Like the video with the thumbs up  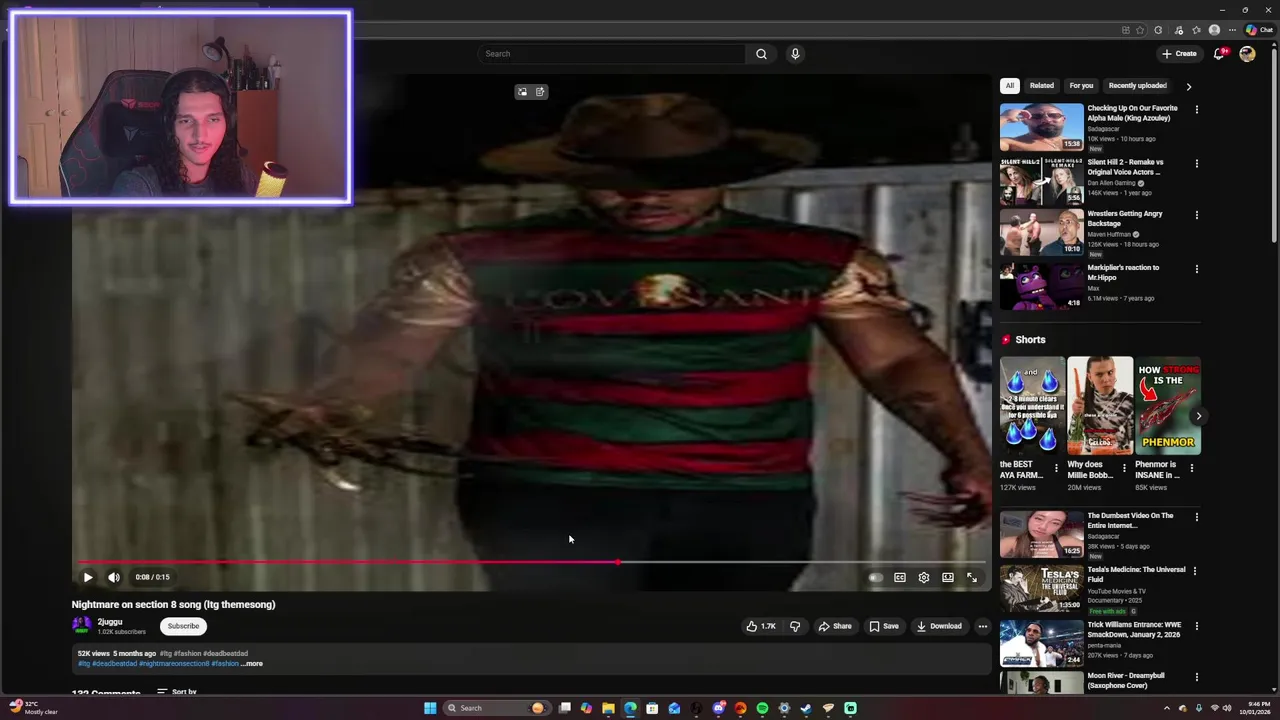[761, 626]
